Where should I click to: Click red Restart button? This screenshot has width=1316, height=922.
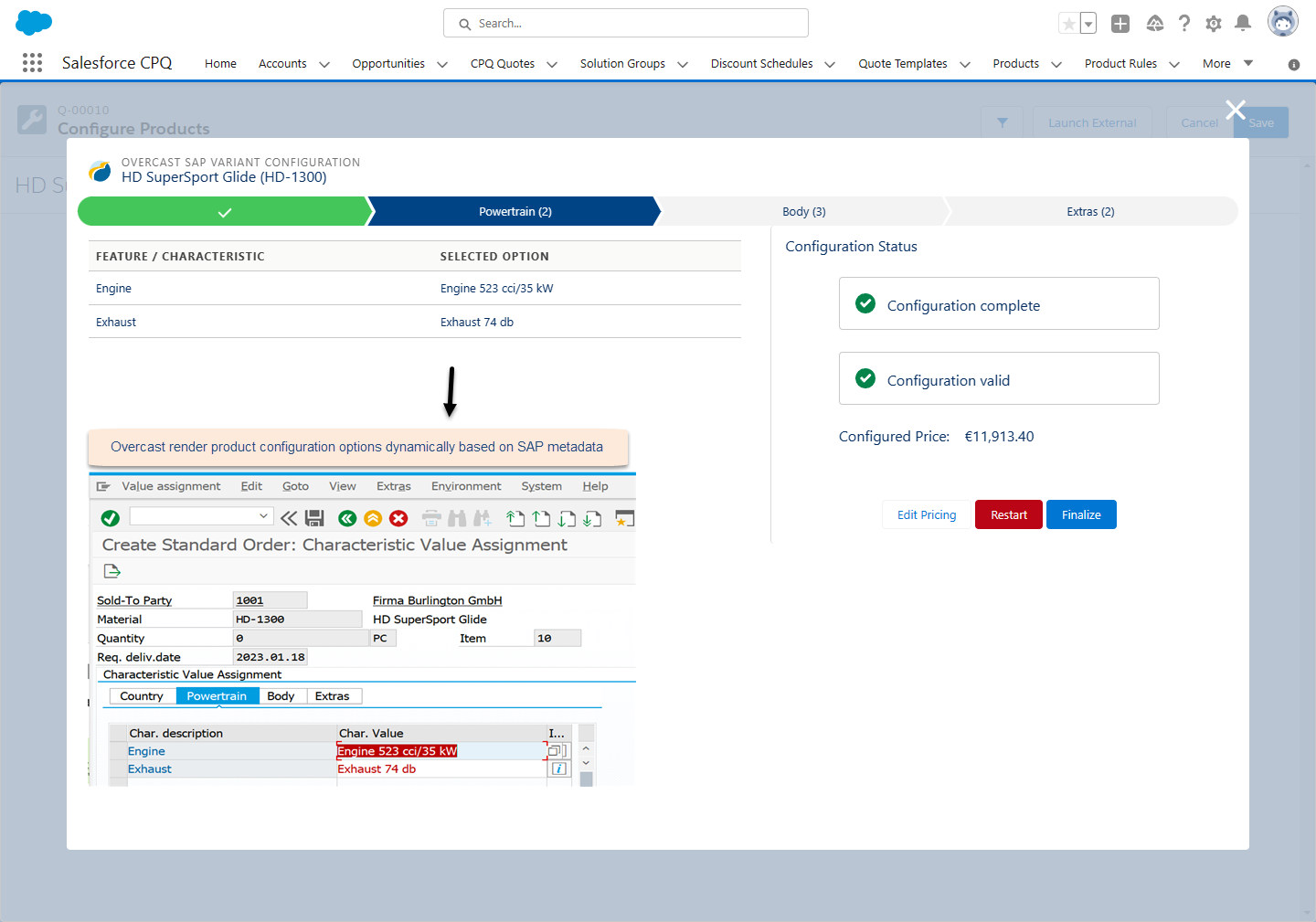click(1009, 514)
